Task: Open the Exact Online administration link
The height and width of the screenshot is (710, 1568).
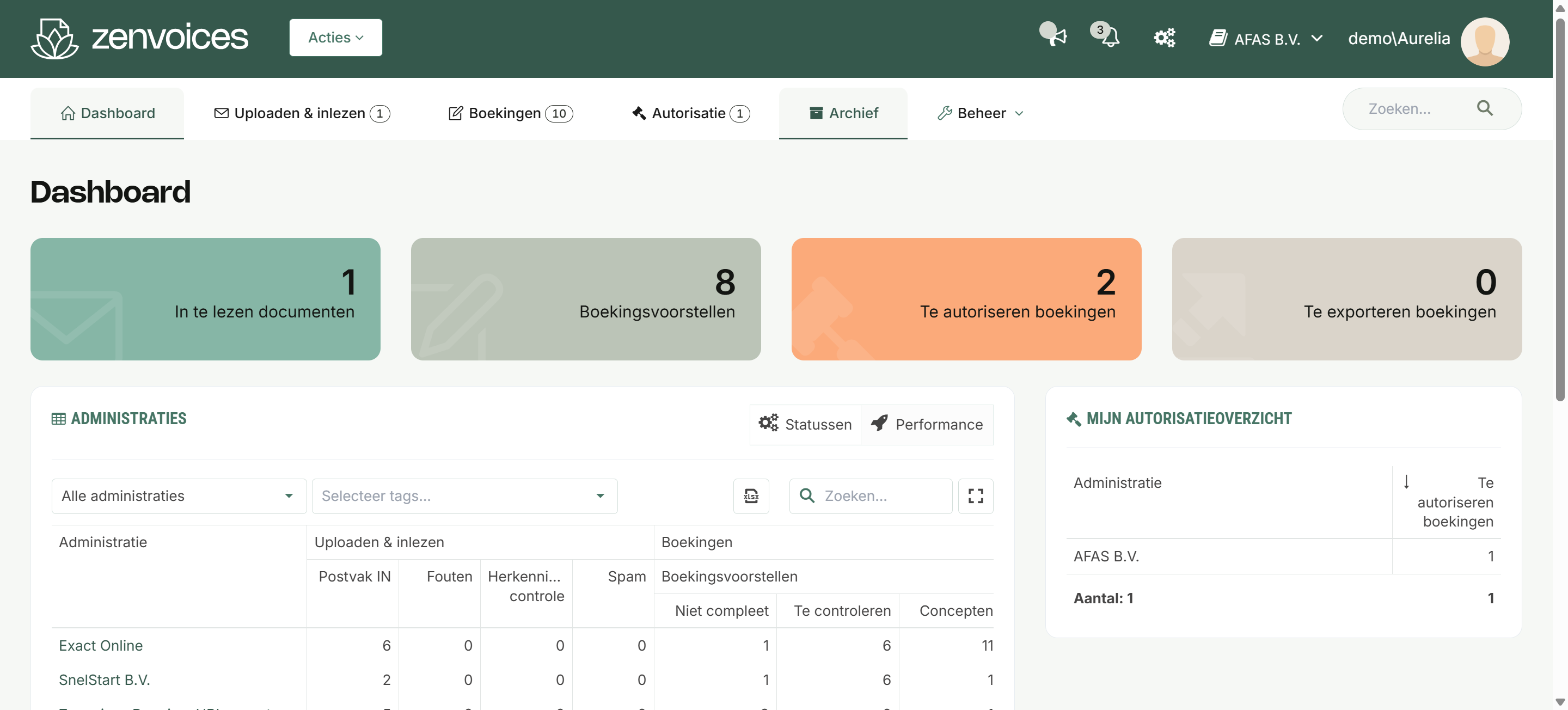Action: coord(100,645)
